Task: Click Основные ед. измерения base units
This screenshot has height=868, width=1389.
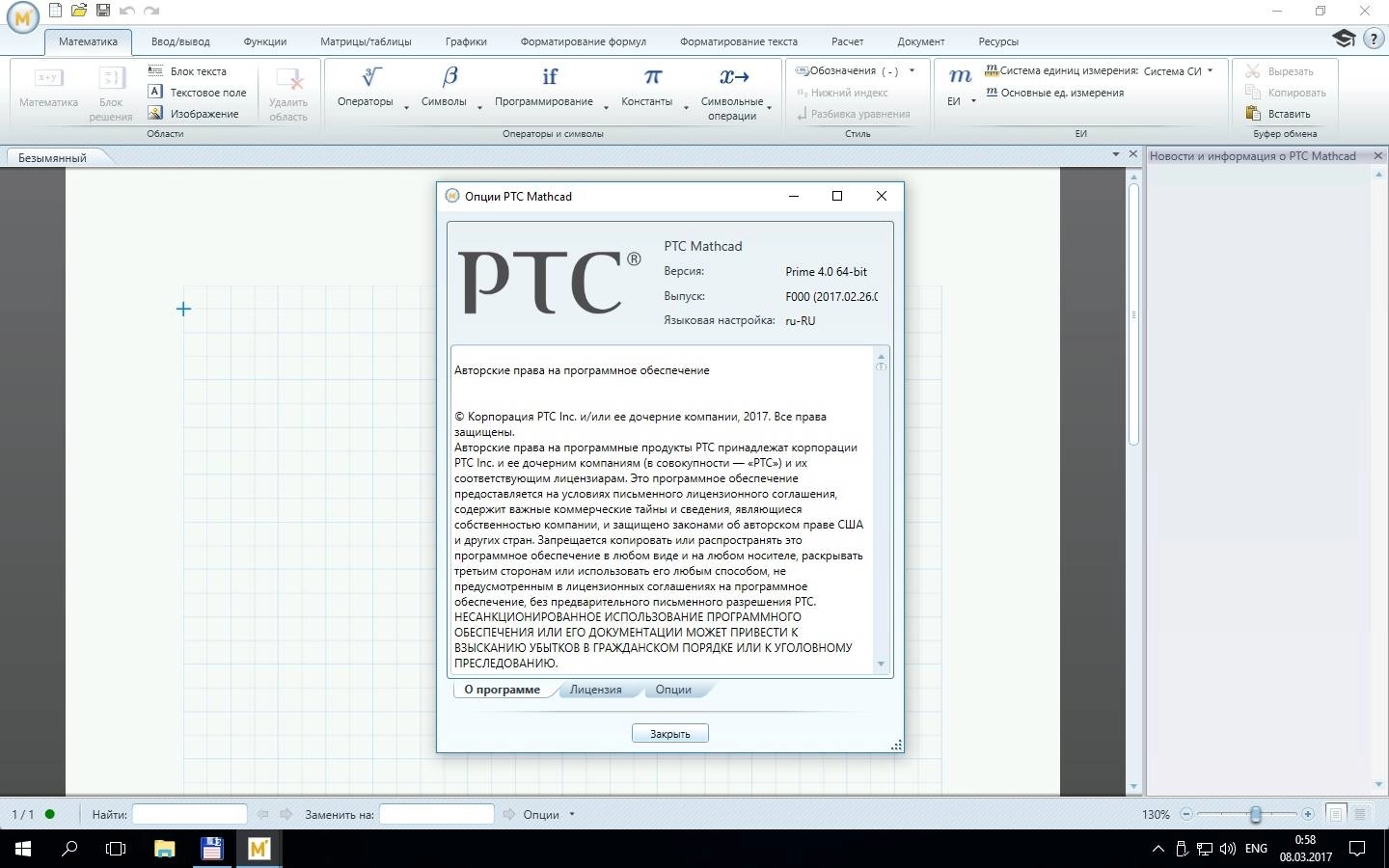Action: (1054, 93)
